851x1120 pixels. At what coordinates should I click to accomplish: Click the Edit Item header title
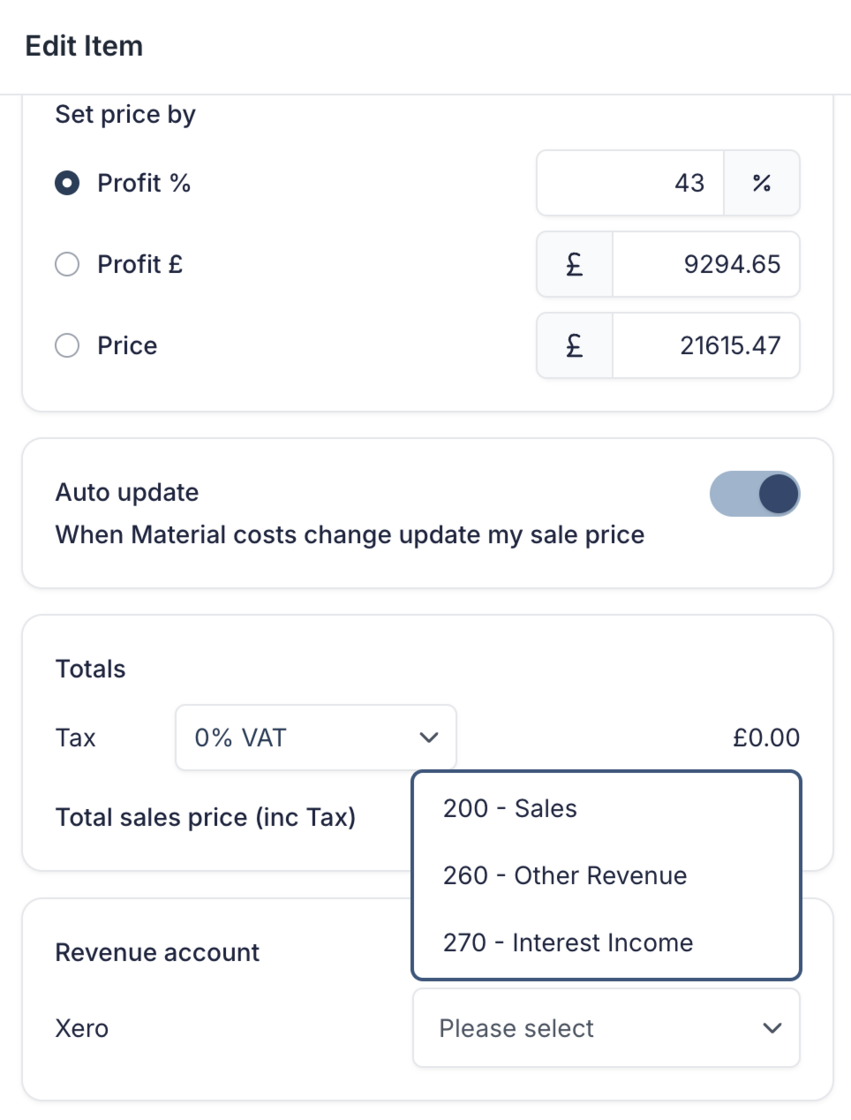pyautogui.click(x=84, y=46)
